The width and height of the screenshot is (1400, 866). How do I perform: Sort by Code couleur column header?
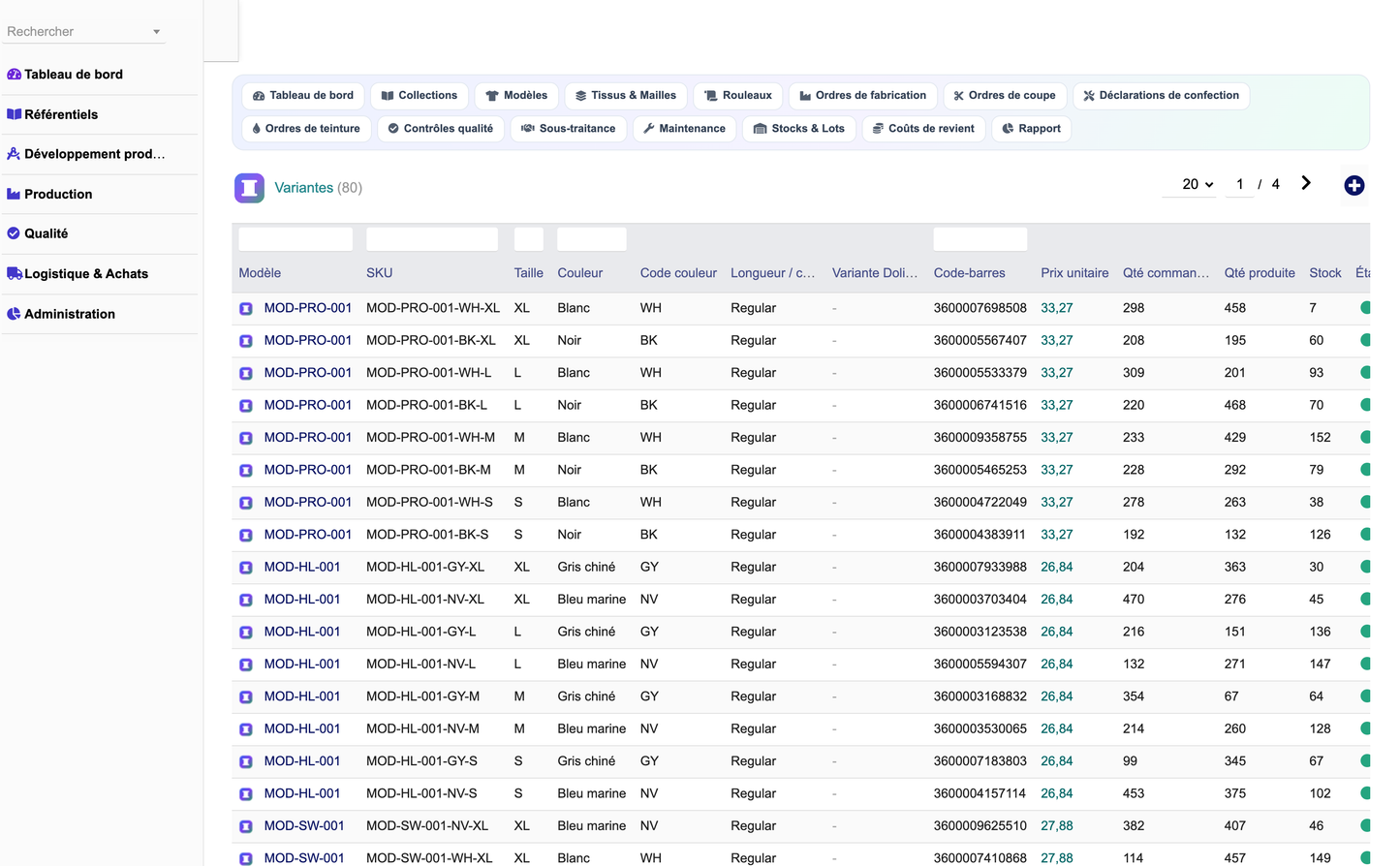coord(678,273)
